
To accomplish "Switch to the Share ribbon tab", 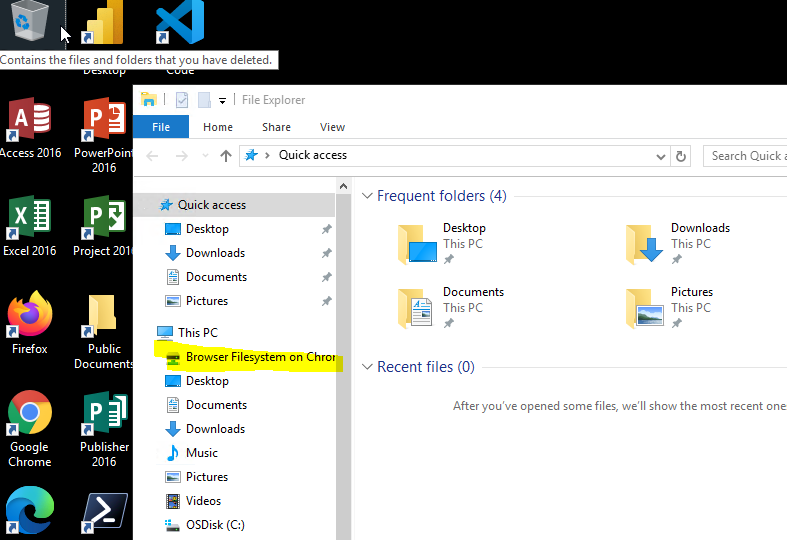I will point(276,127).
